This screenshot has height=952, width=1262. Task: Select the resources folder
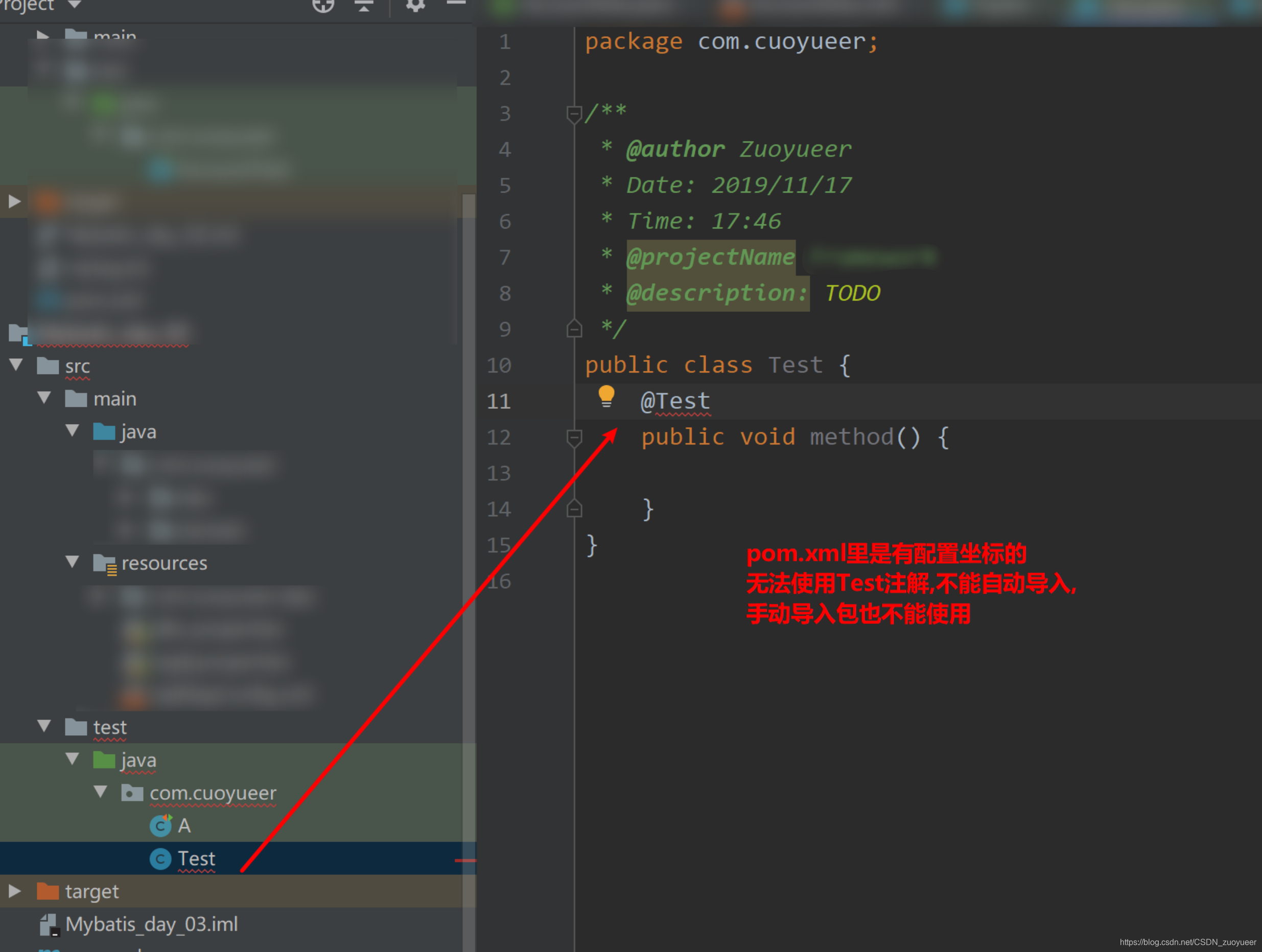click(x=165, y=563)
